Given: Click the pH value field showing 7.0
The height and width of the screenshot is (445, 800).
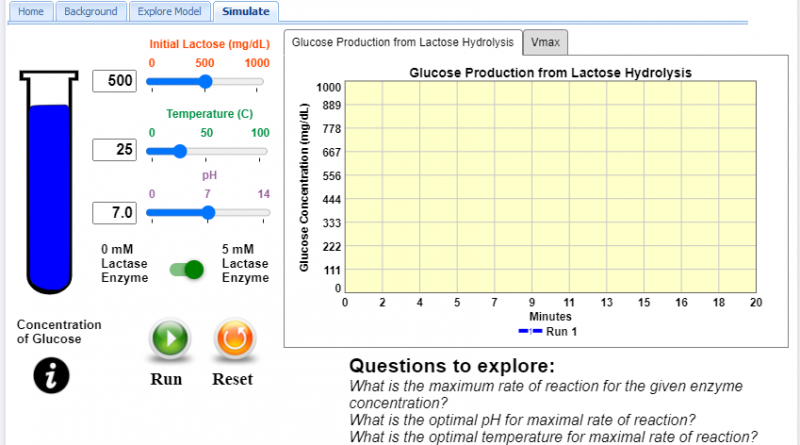Looking at the screenshot, I should (114, 212).
